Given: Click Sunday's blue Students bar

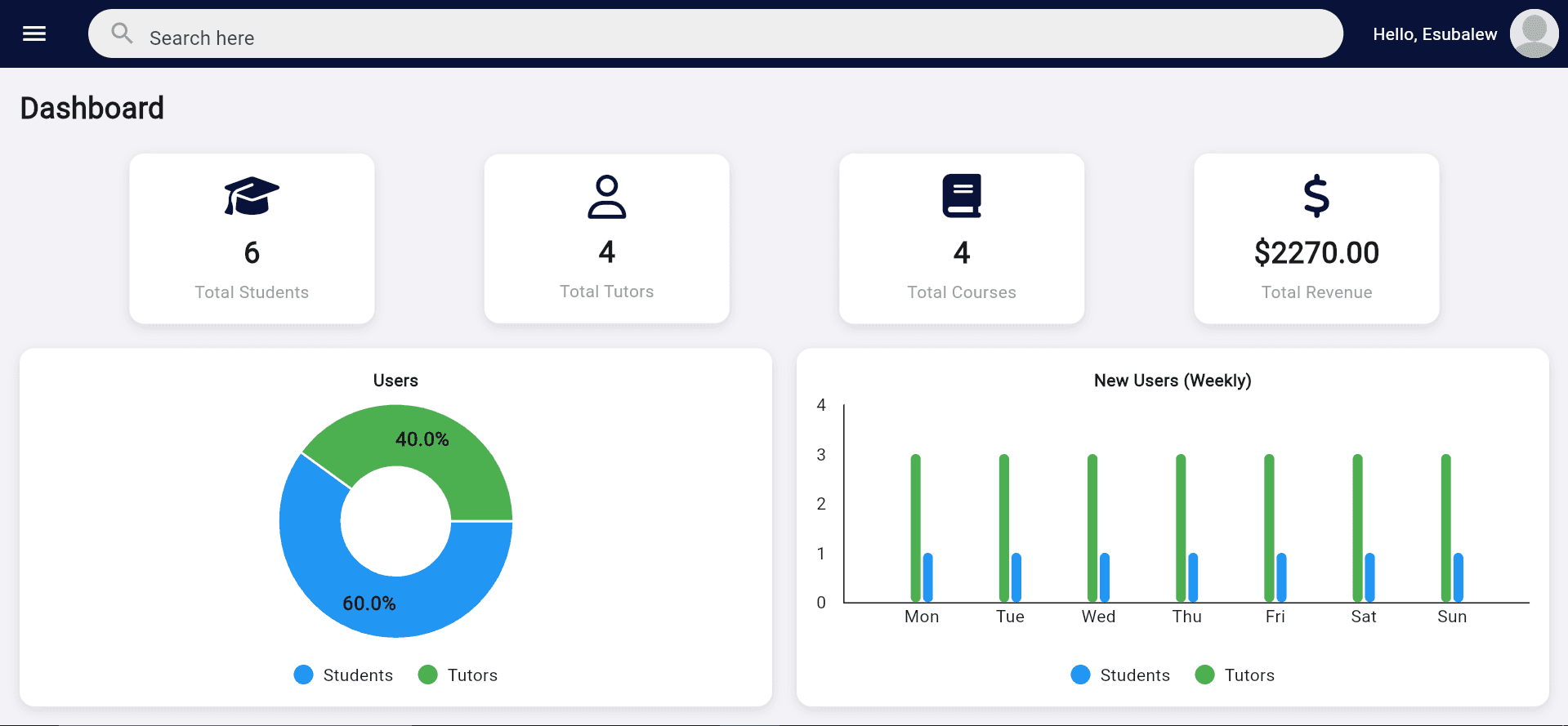Looking at the screenshot, I should coord(1458,577).
